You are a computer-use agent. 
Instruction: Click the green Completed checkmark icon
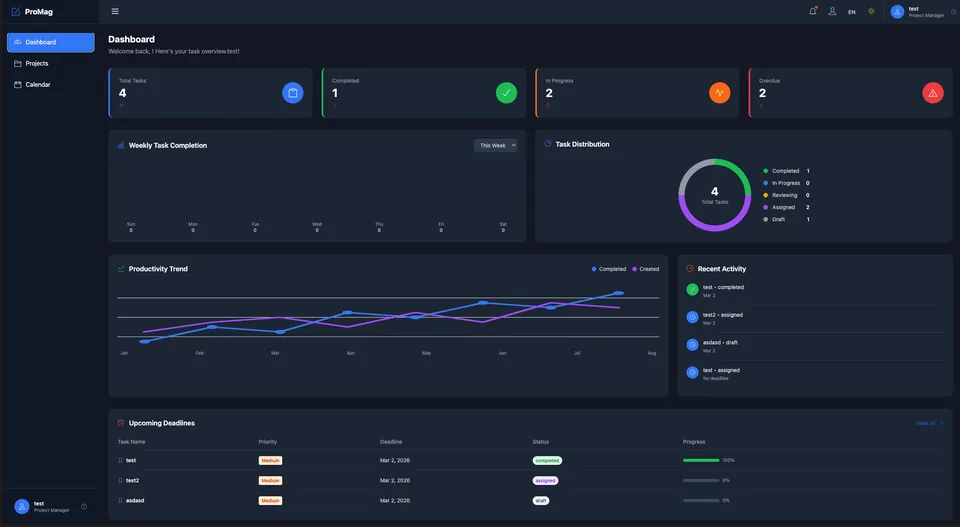coord(506,93)
